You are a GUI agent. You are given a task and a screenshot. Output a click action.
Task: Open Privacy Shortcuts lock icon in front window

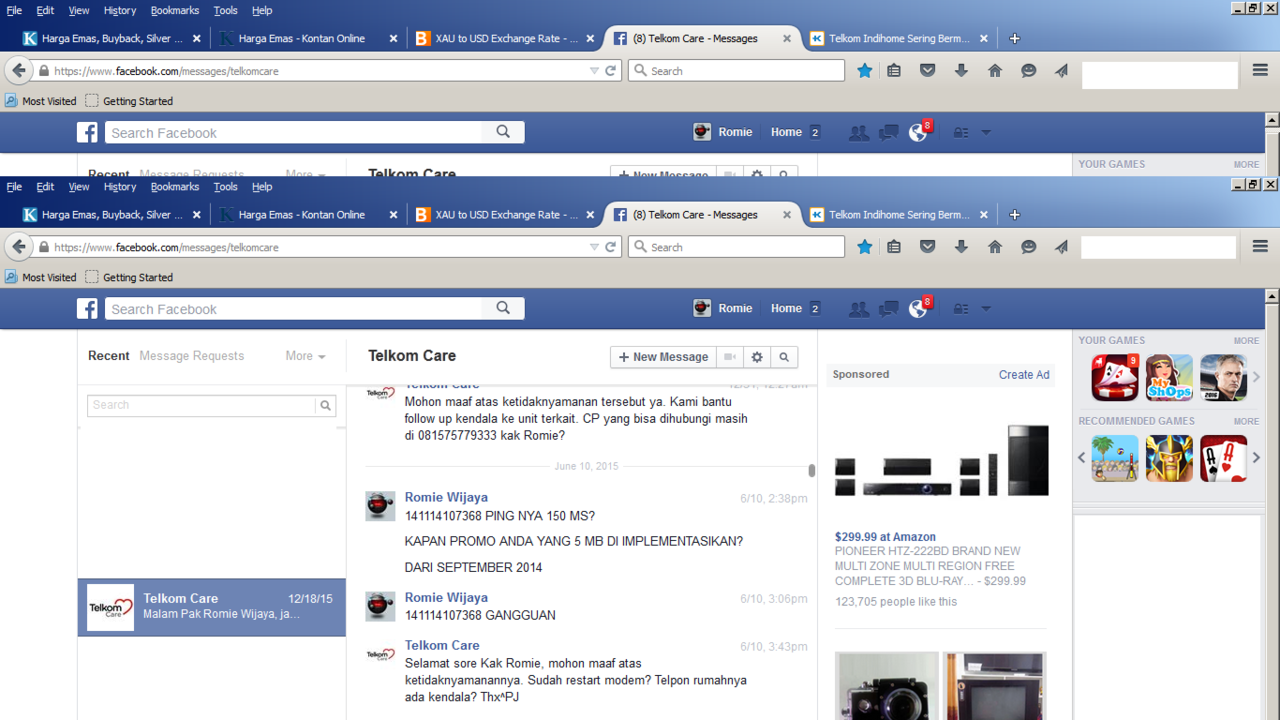click(961, 309)
